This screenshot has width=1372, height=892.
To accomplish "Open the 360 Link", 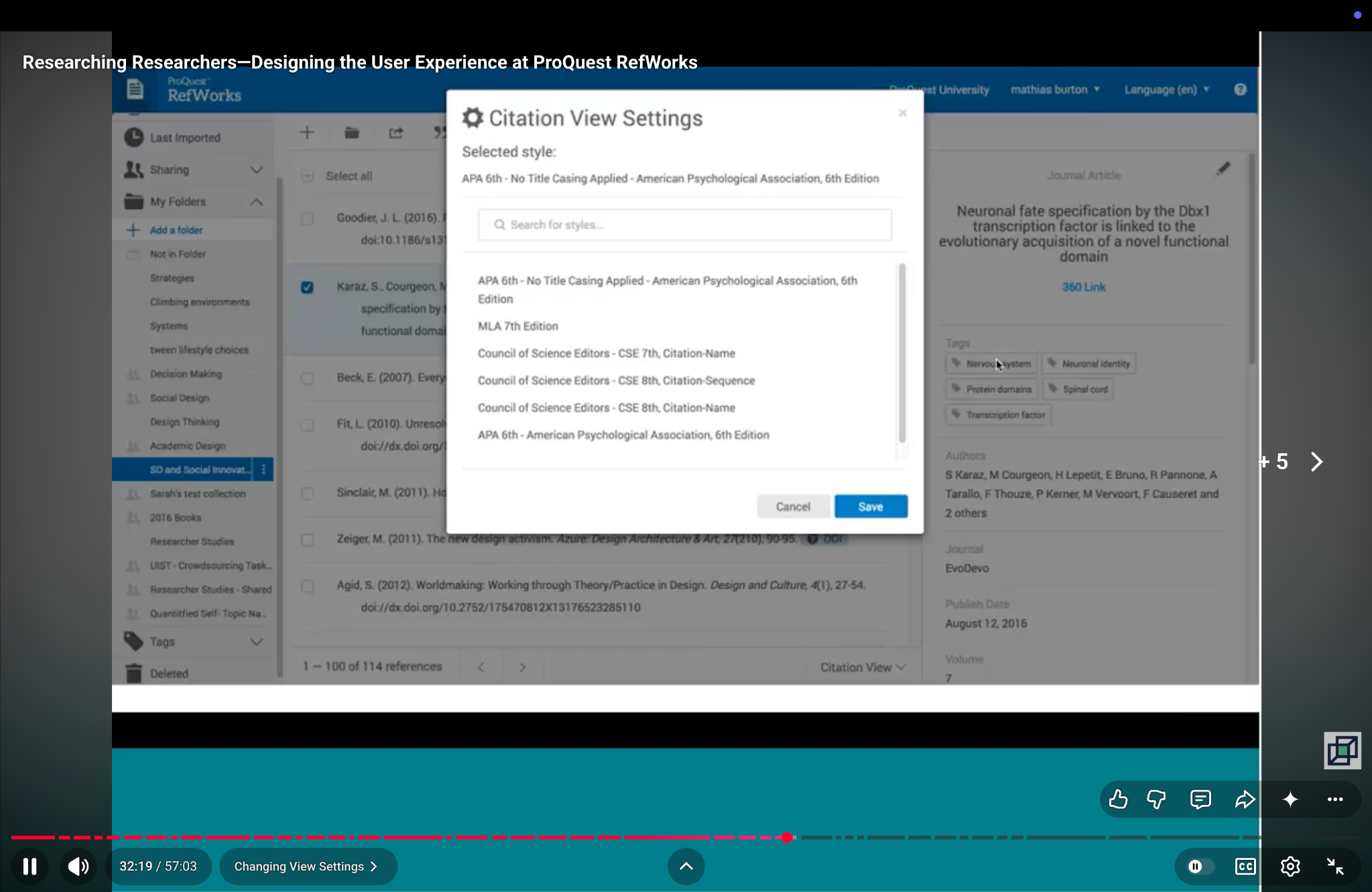I will 1083,287.
